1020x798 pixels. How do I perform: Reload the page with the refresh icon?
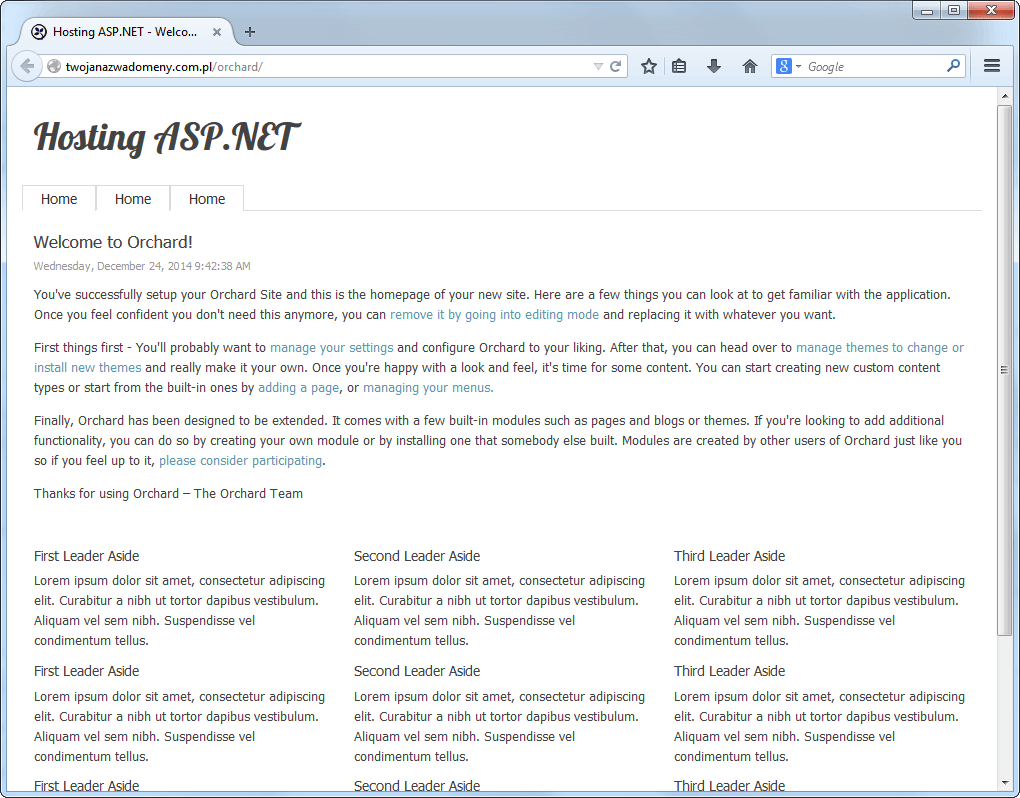coord(615,66)
